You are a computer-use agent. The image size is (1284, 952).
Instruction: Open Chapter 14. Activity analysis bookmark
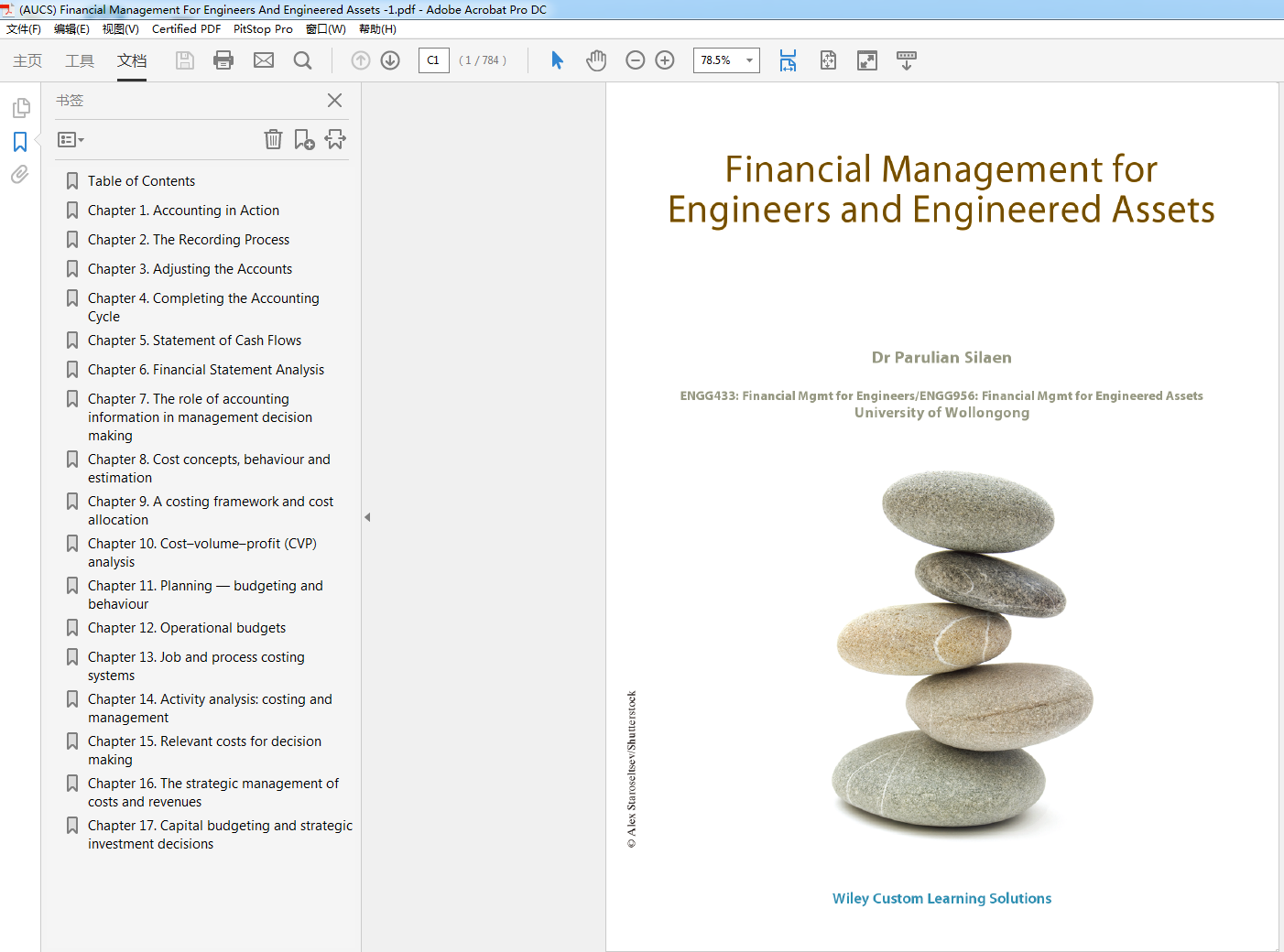pyautogui.click(x=210, y=709)
